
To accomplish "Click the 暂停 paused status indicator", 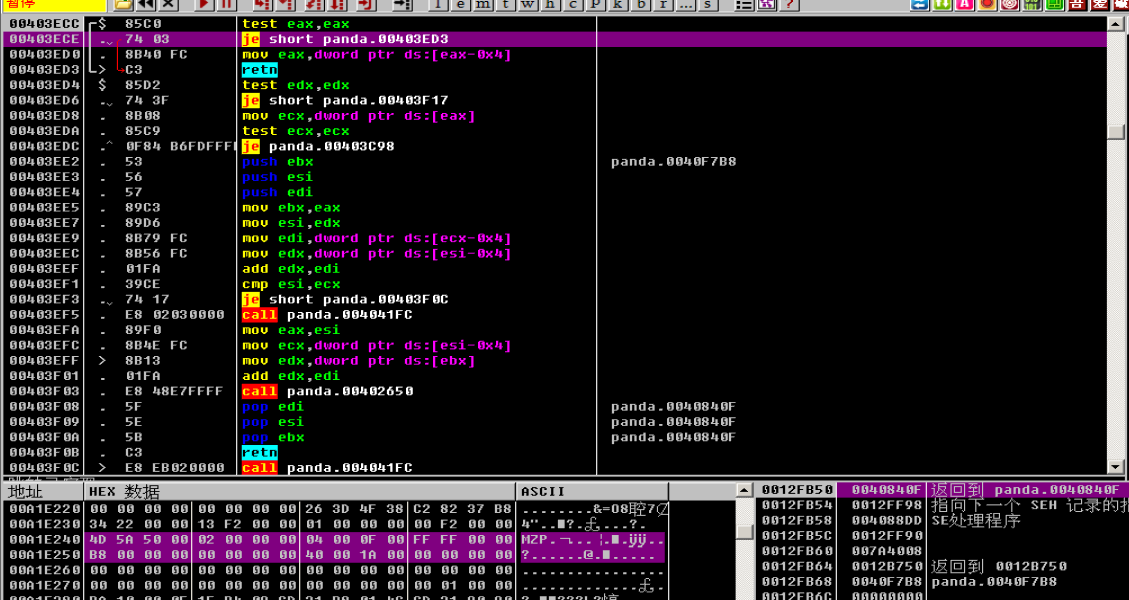I will 54,4.
